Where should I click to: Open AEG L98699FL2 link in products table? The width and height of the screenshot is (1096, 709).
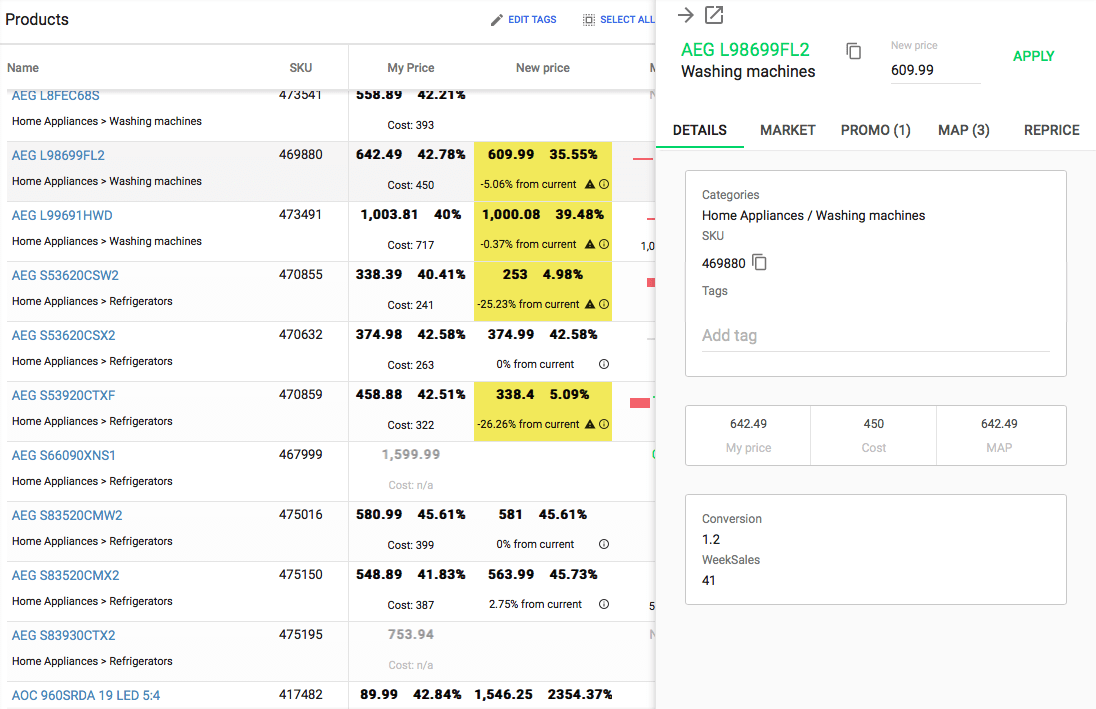[x=58, y=155]
